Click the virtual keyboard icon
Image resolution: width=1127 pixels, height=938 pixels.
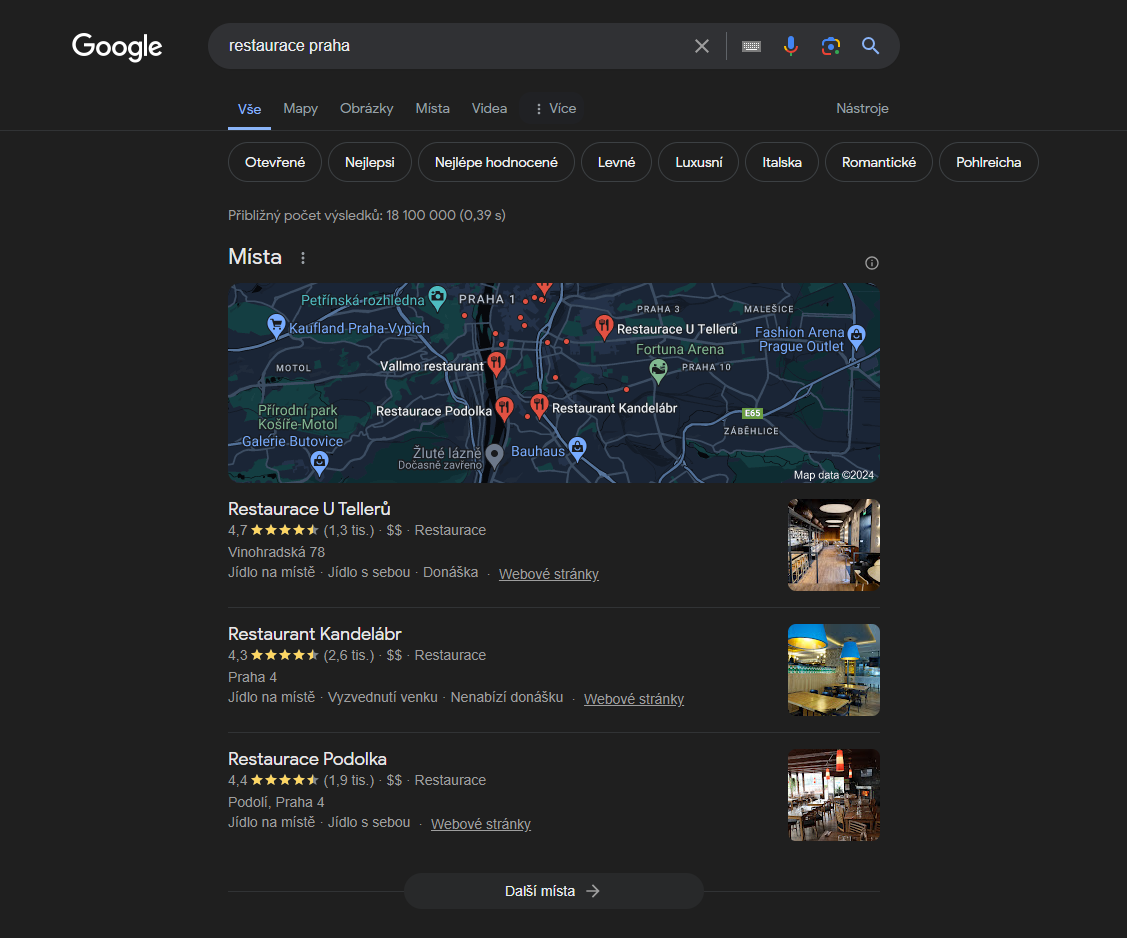tap(752, 46)
